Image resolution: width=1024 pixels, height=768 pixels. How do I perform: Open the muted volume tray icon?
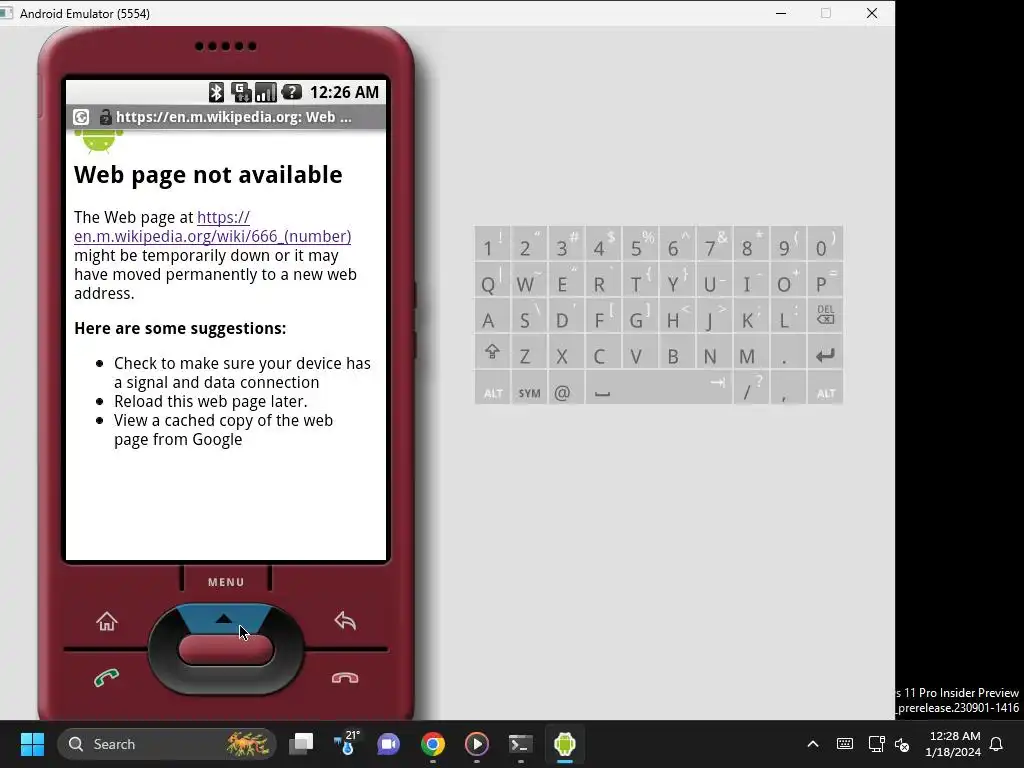pyautogui.click(x=902, y=744)
